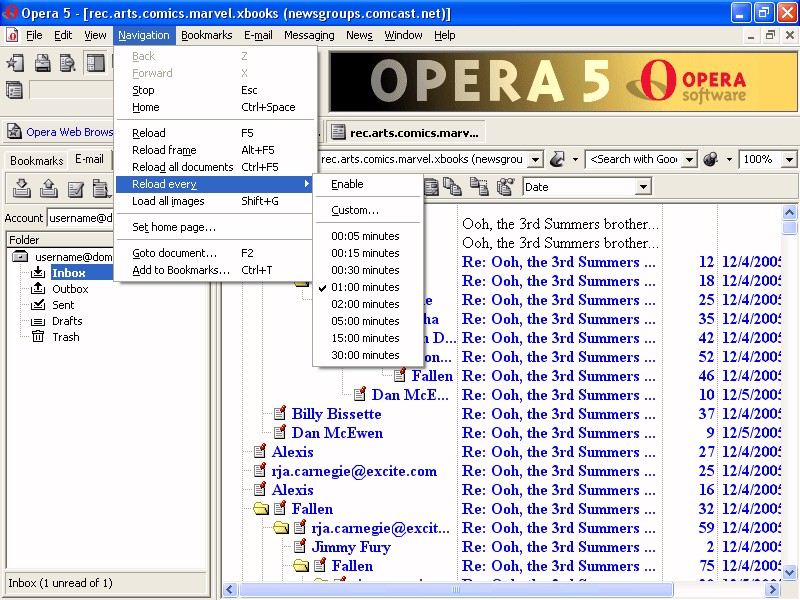Click the Opera document icon left of File
Screen dimensions: 800x600
[12, 35]
